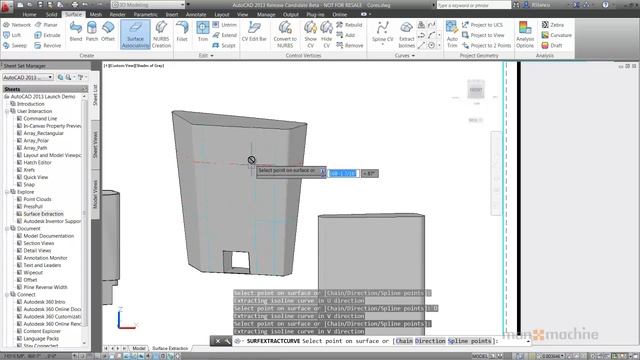Switch to the Model layout tab

coord(139,348)
